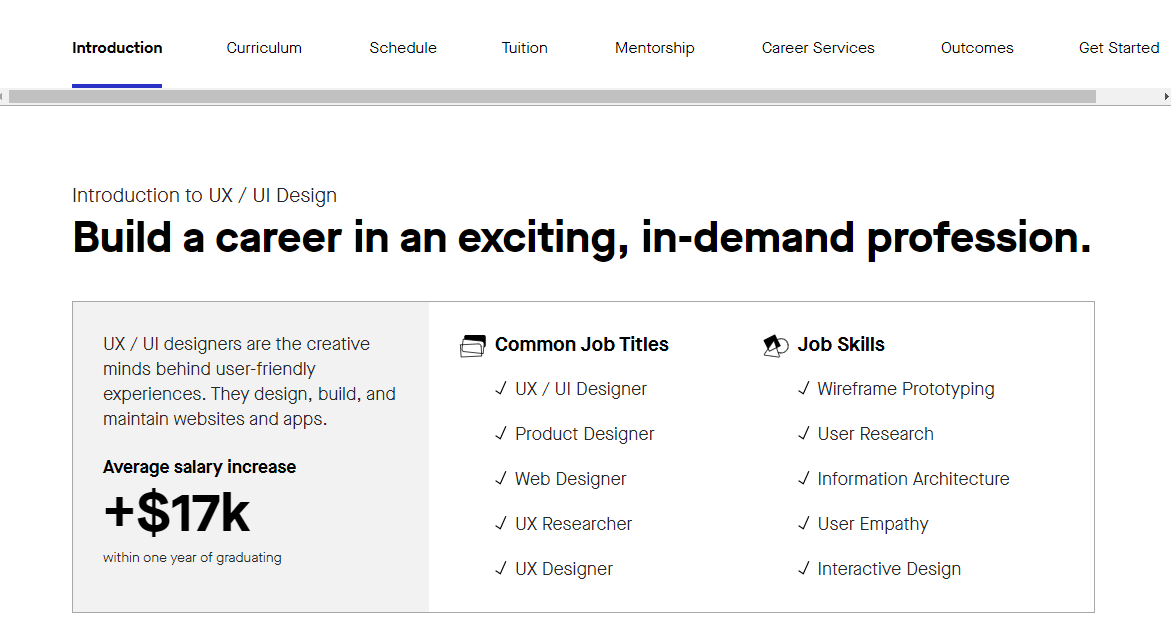Click the Job Skills hand icon
This screenshot has height=638, width=1171.
tap(774, 344)
